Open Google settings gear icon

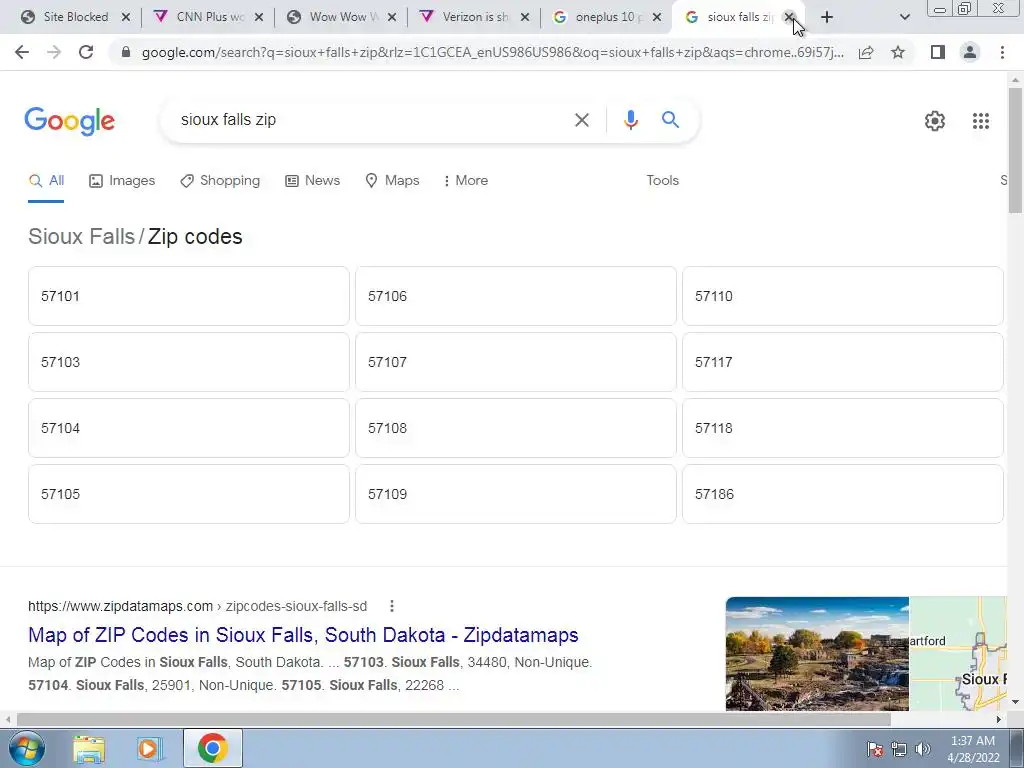[935, 121]
